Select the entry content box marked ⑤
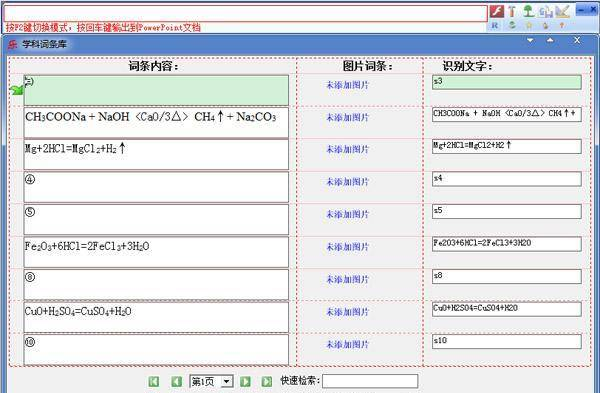 pyautogui.click(x=156, y=220)
